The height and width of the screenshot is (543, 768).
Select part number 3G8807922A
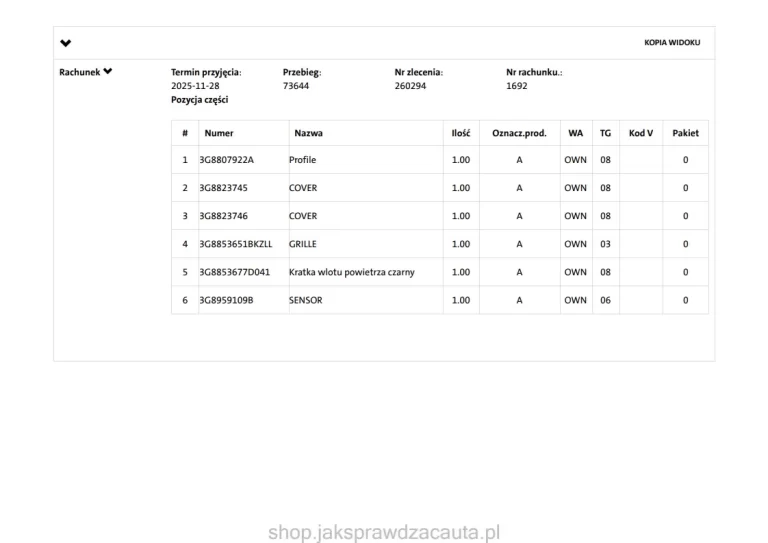click(227, 160)
